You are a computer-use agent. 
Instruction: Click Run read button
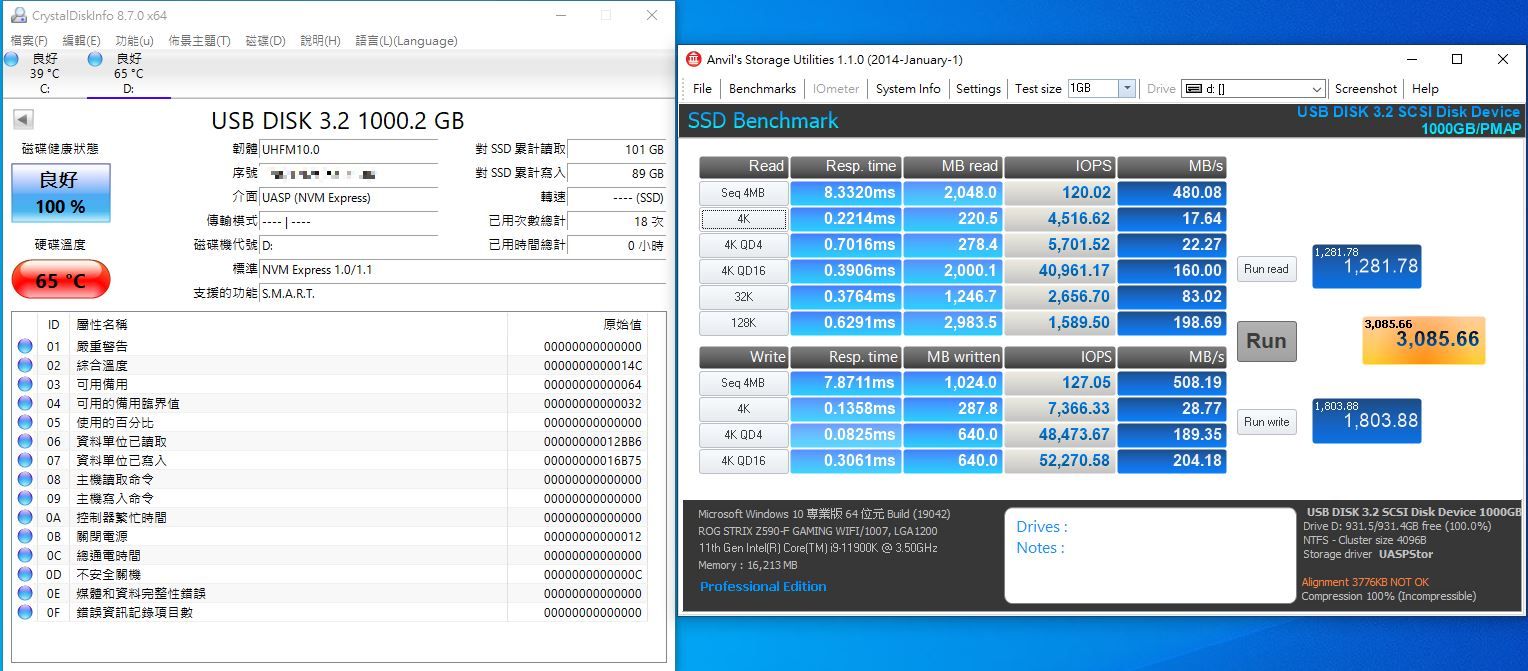[1266, 269]
